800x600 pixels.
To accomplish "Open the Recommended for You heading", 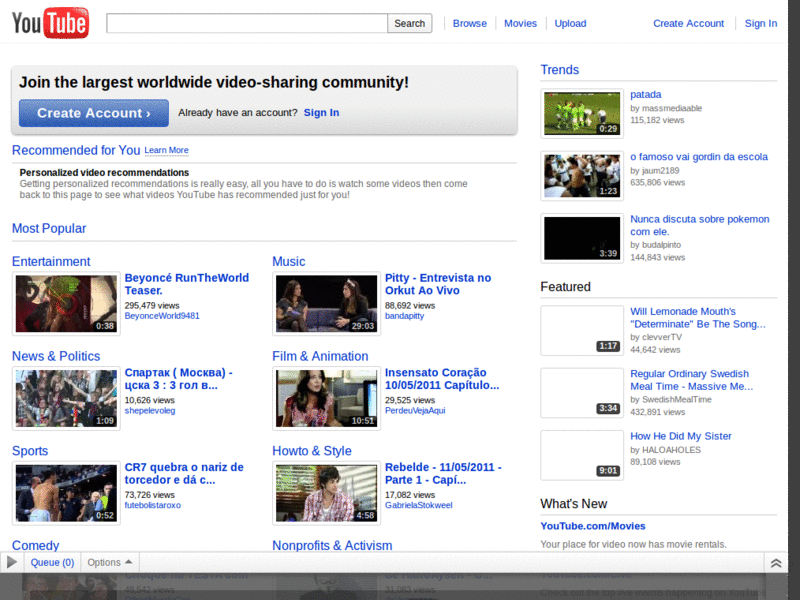I will pos(76,150).
